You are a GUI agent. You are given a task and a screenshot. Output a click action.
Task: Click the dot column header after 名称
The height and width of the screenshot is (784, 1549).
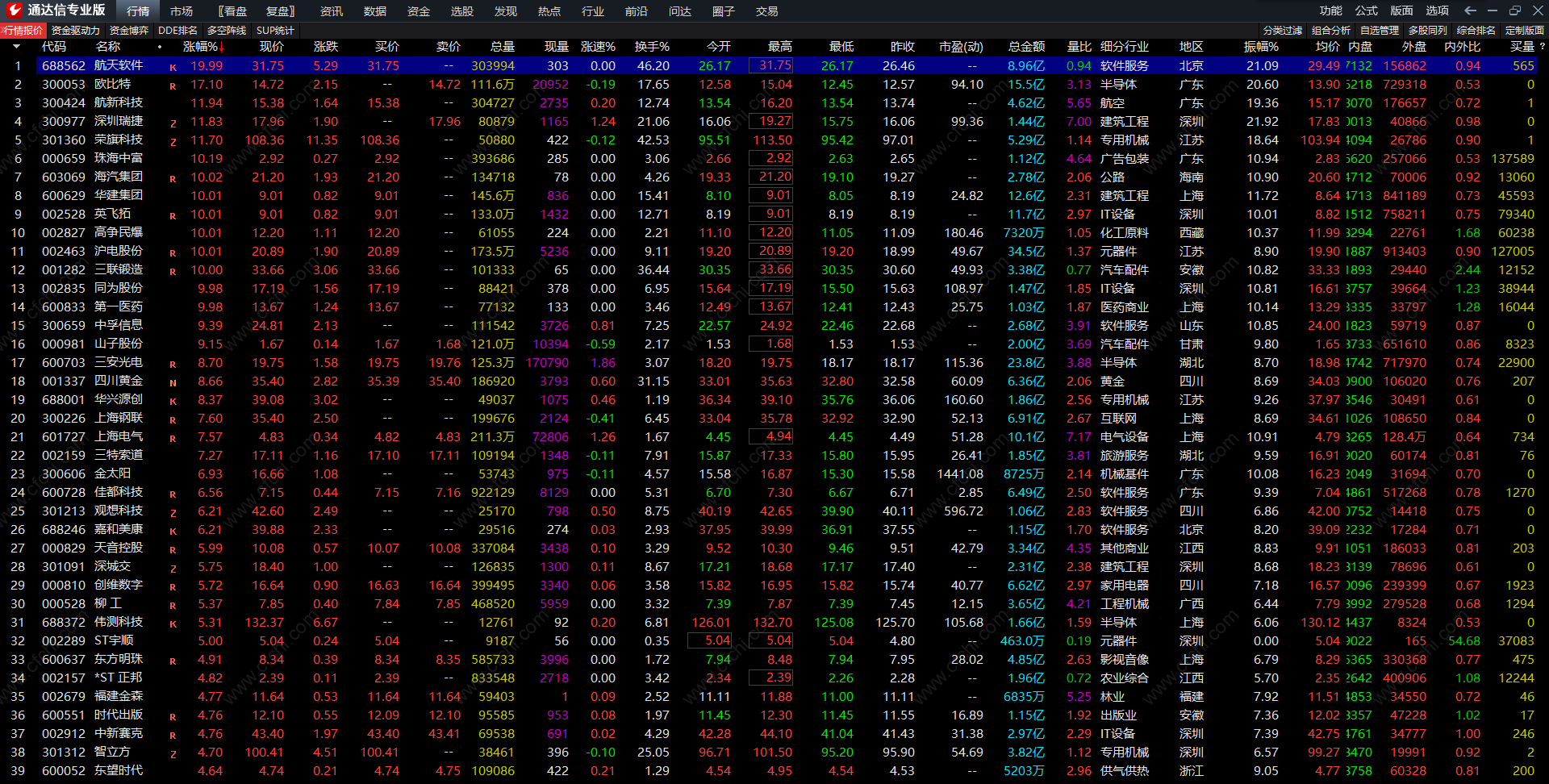pos(160,47)
